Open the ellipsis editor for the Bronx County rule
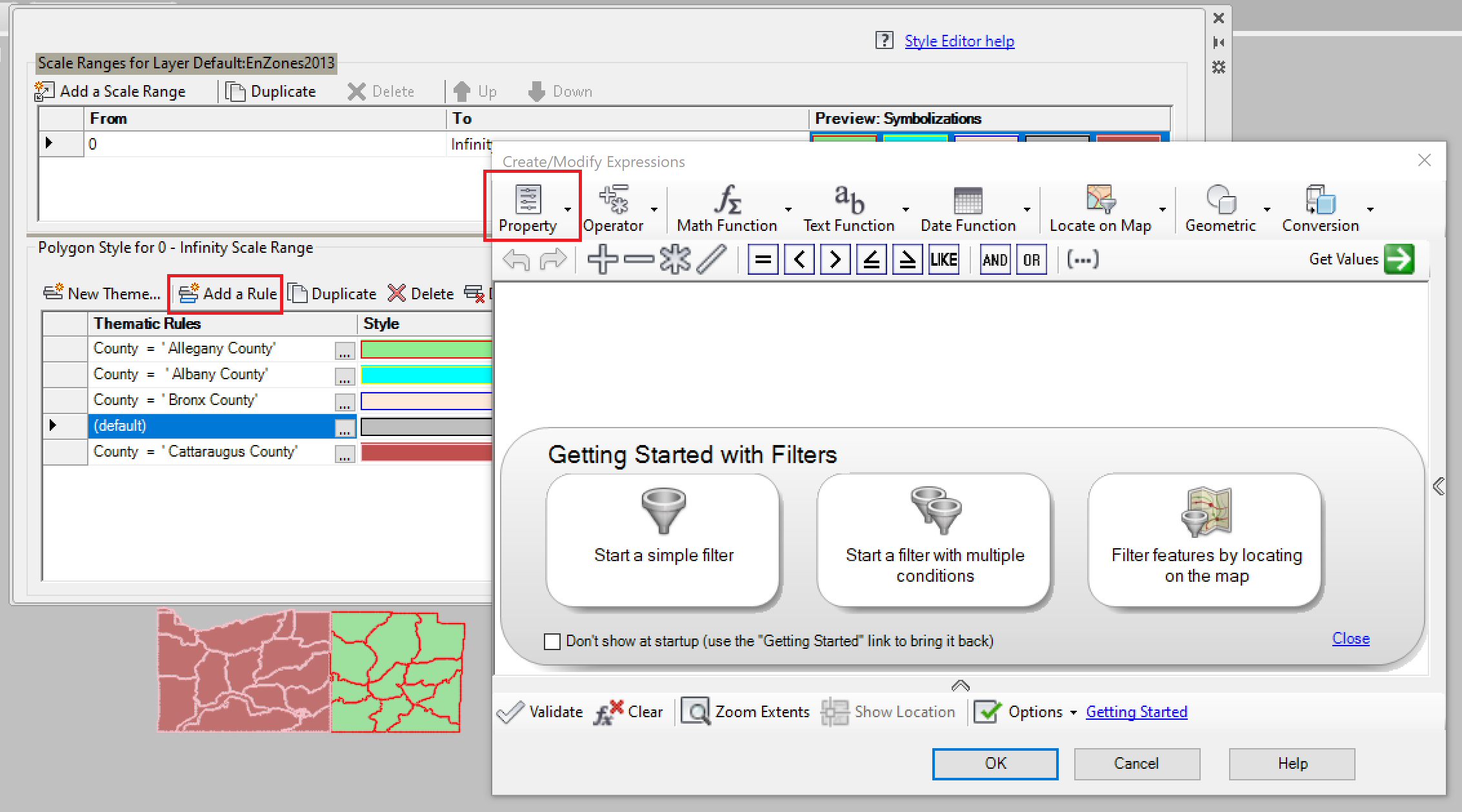Screen dimensions: 1462x812 346,401
